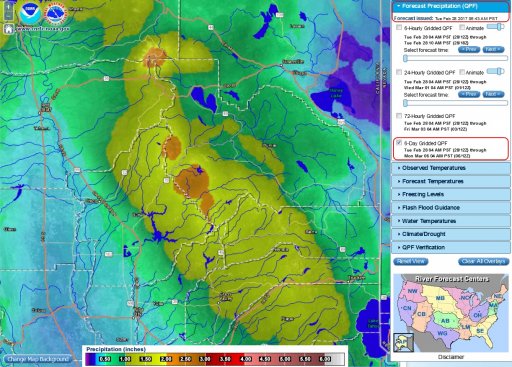Click the '72-Hourly Gridded QPF' label
Screen dimensions: 512x367
tap(429, 116)
